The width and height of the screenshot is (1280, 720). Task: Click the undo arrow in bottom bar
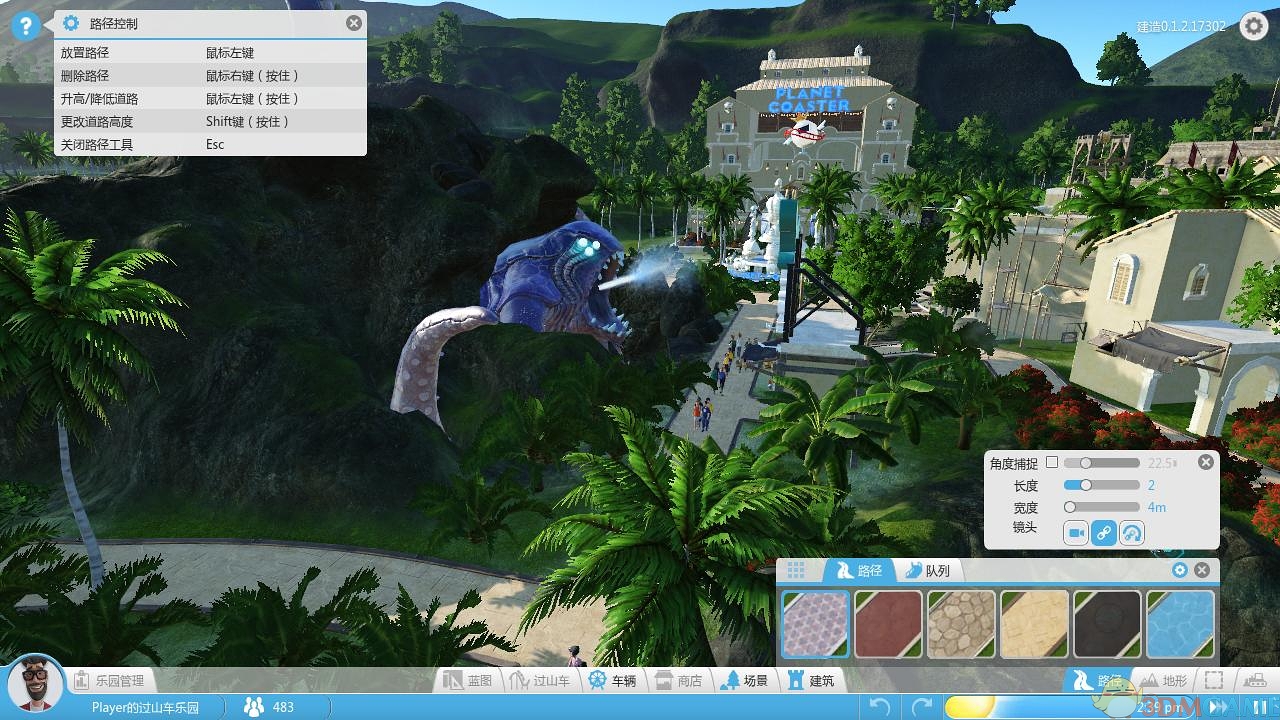point(880,707)
